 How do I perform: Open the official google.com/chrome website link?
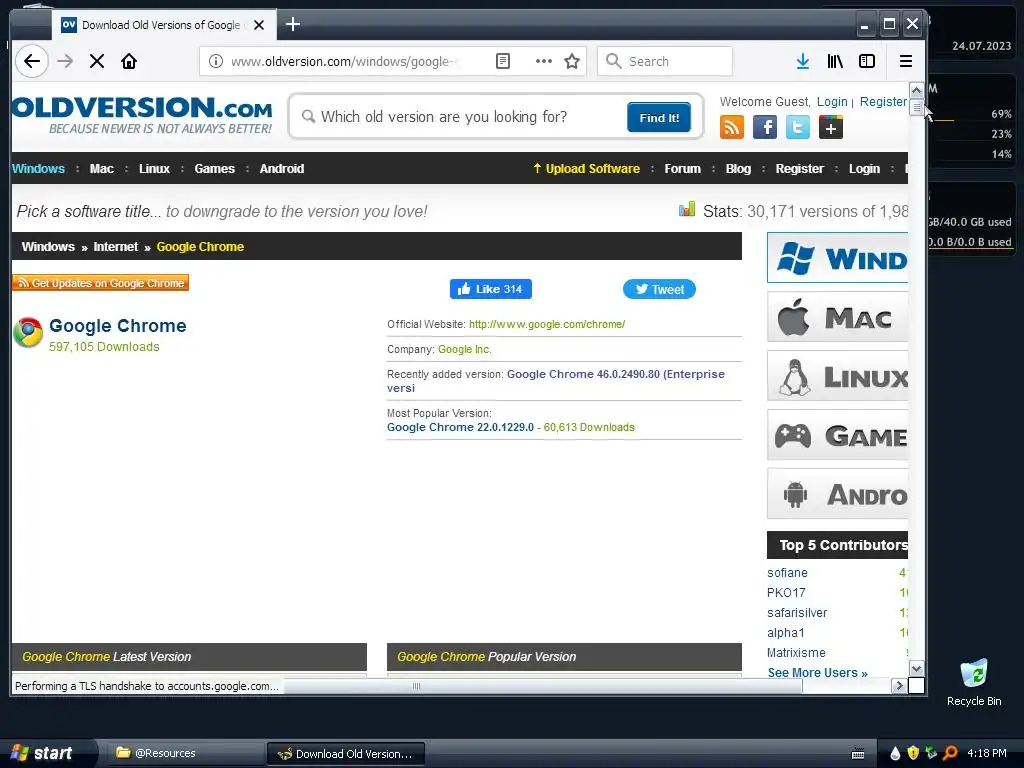coord(547,324)
